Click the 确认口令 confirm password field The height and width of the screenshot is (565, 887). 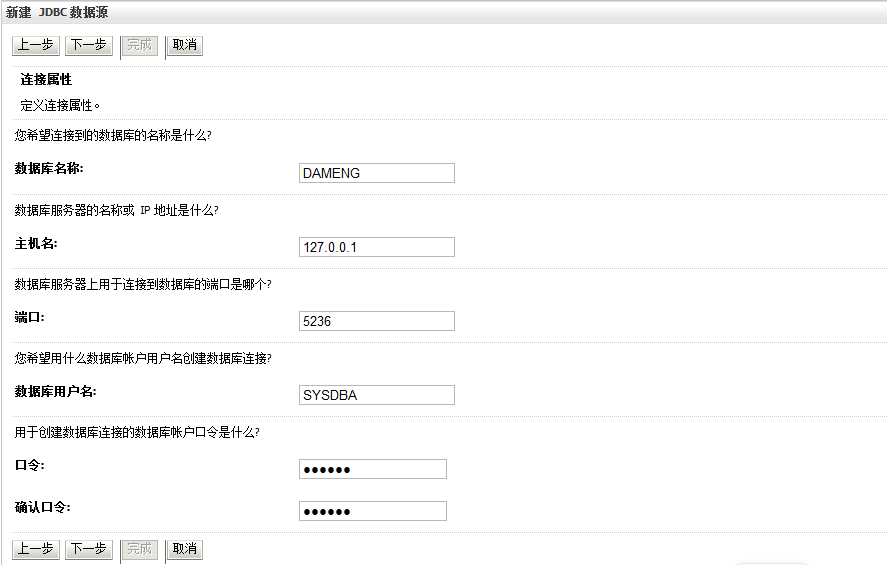[373, 511]
